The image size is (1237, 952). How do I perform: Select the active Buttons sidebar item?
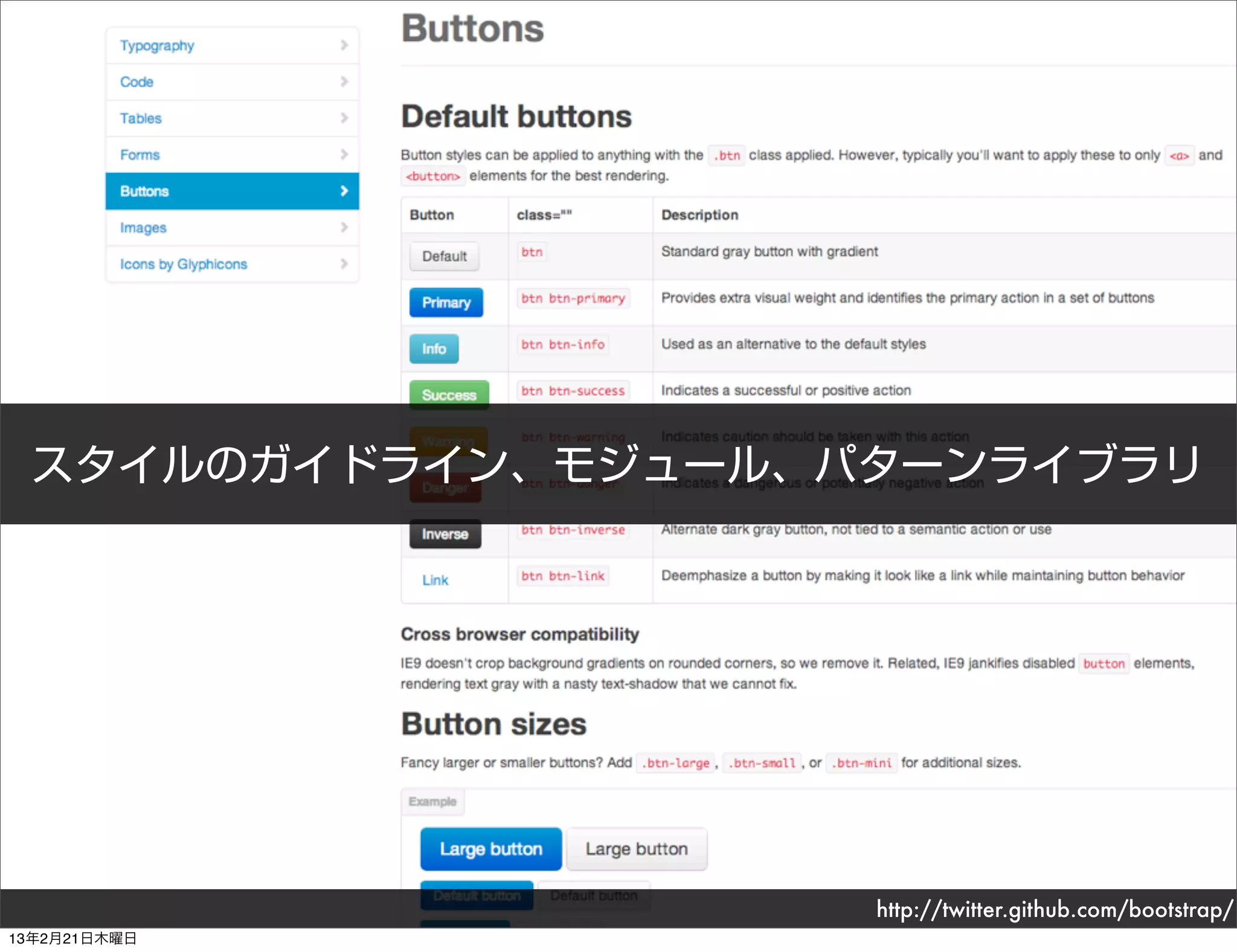[232, 191]
